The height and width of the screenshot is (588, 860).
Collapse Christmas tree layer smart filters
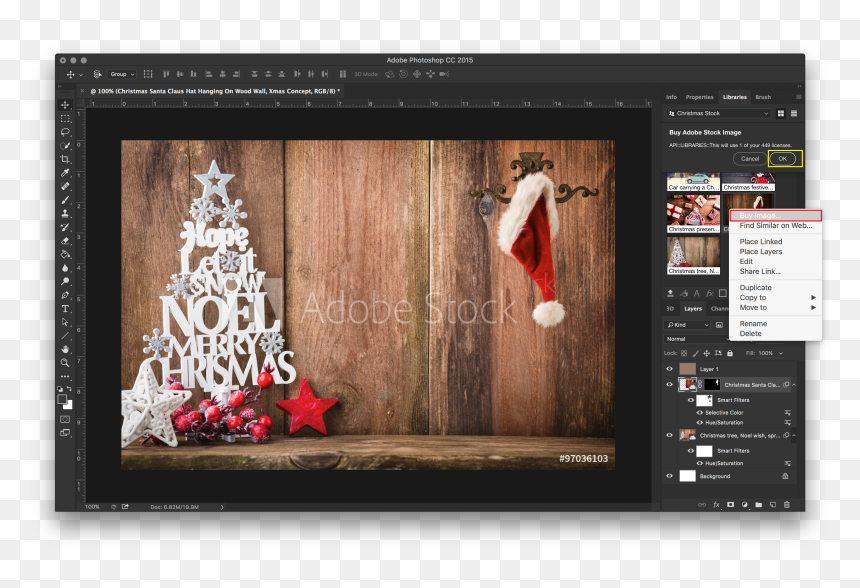(794, 435)
